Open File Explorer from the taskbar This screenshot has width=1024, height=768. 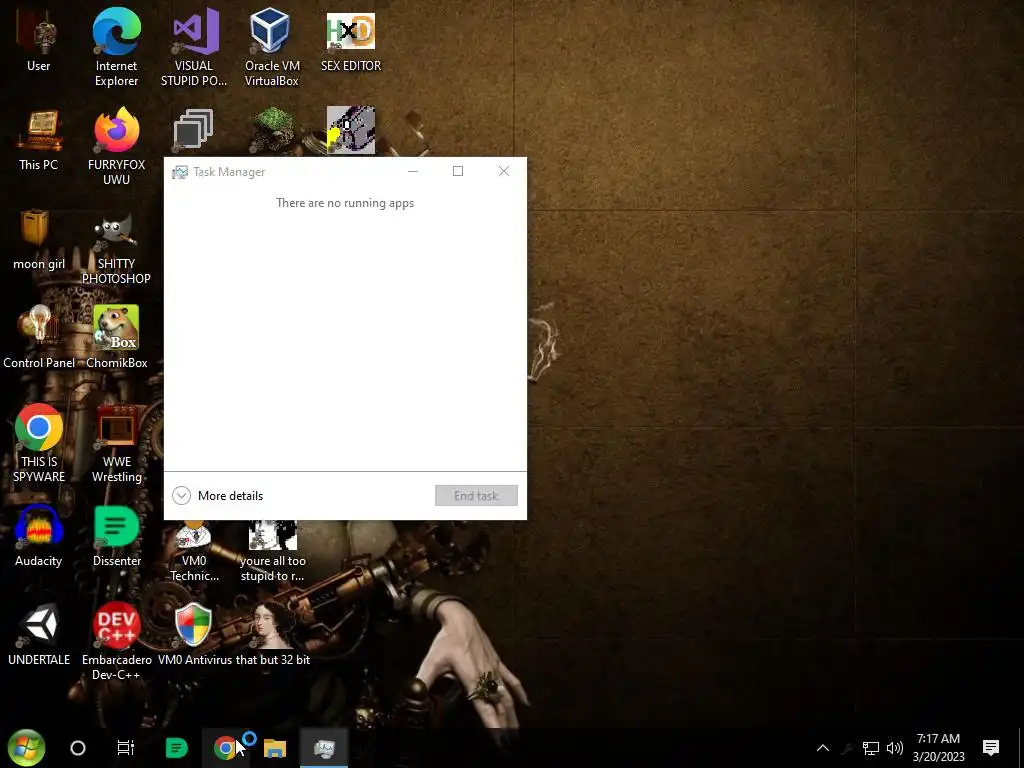pos(275,748)
